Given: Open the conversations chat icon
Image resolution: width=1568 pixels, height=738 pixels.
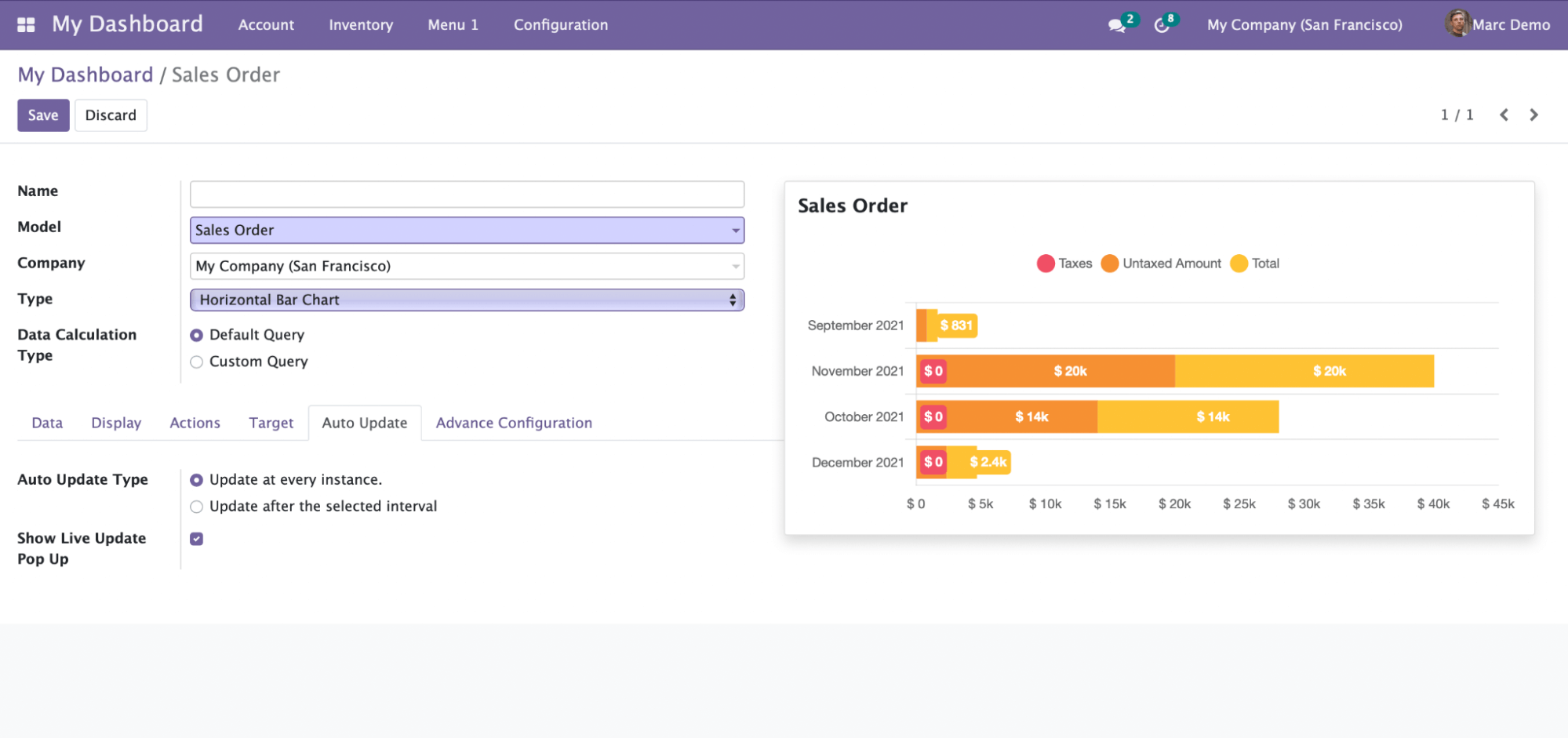Looking at the screenshot, I should 1116,25.
